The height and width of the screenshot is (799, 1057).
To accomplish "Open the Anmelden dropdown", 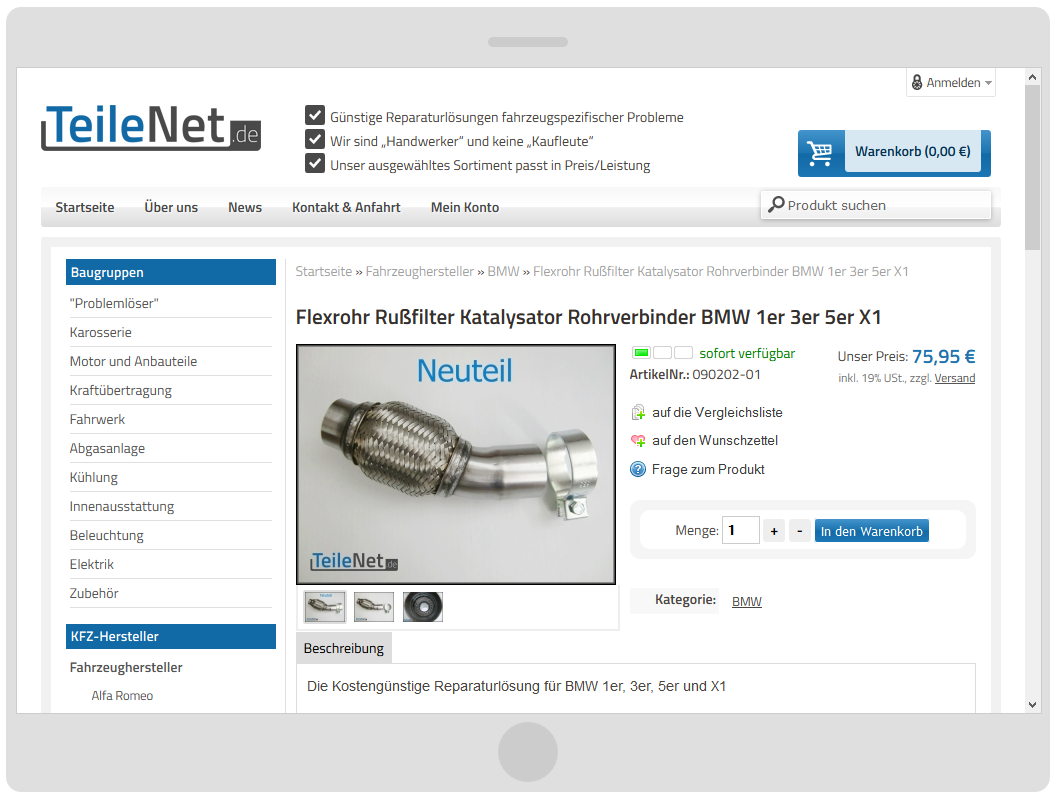I will click(951, 82).
